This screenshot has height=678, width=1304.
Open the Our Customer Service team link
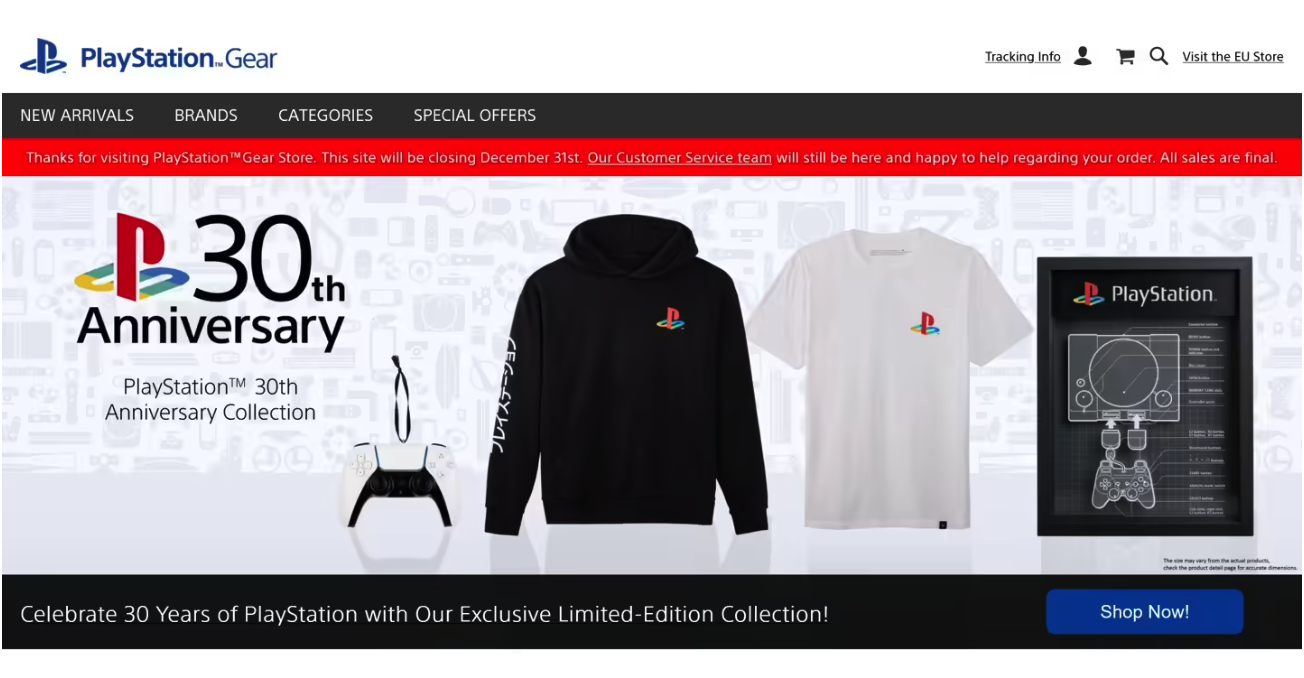click(x=679, y=158)
